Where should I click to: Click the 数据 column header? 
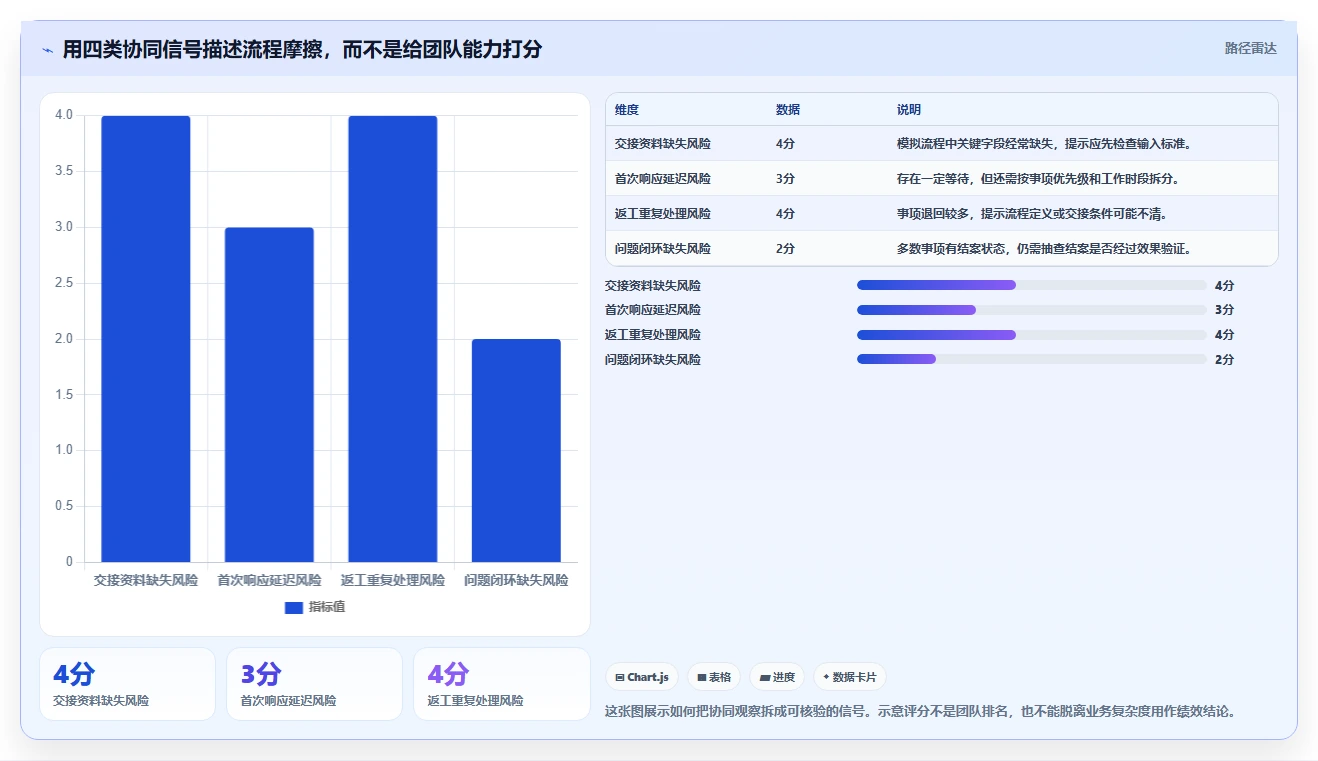pos(788,110)
